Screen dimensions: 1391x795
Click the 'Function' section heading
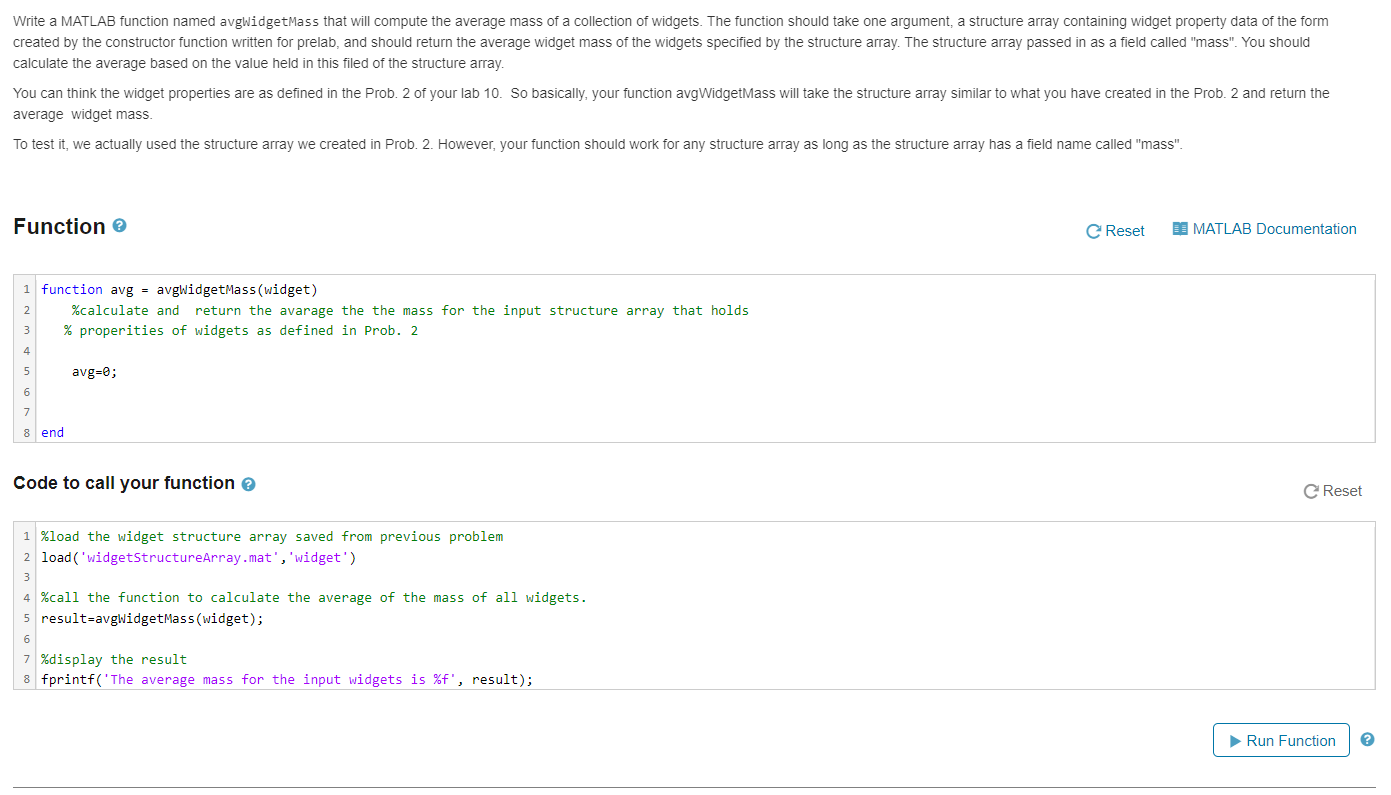(59, 227)
